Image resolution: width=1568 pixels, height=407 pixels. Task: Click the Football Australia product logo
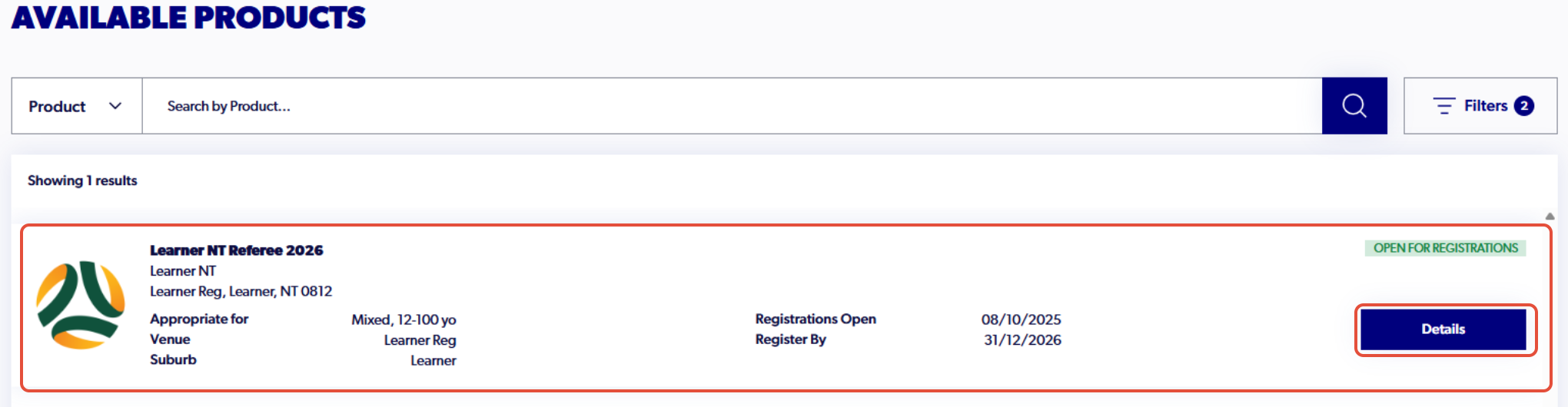click(x=81, y=305)
